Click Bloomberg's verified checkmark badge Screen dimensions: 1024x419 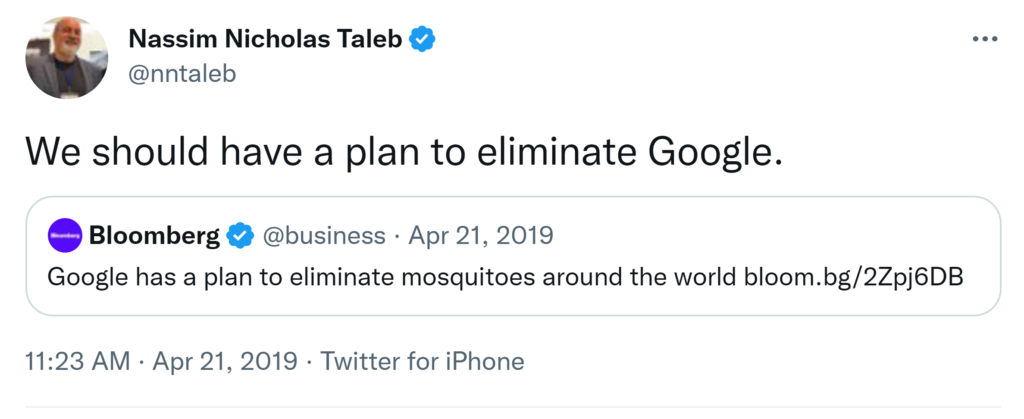coord(238,236)
